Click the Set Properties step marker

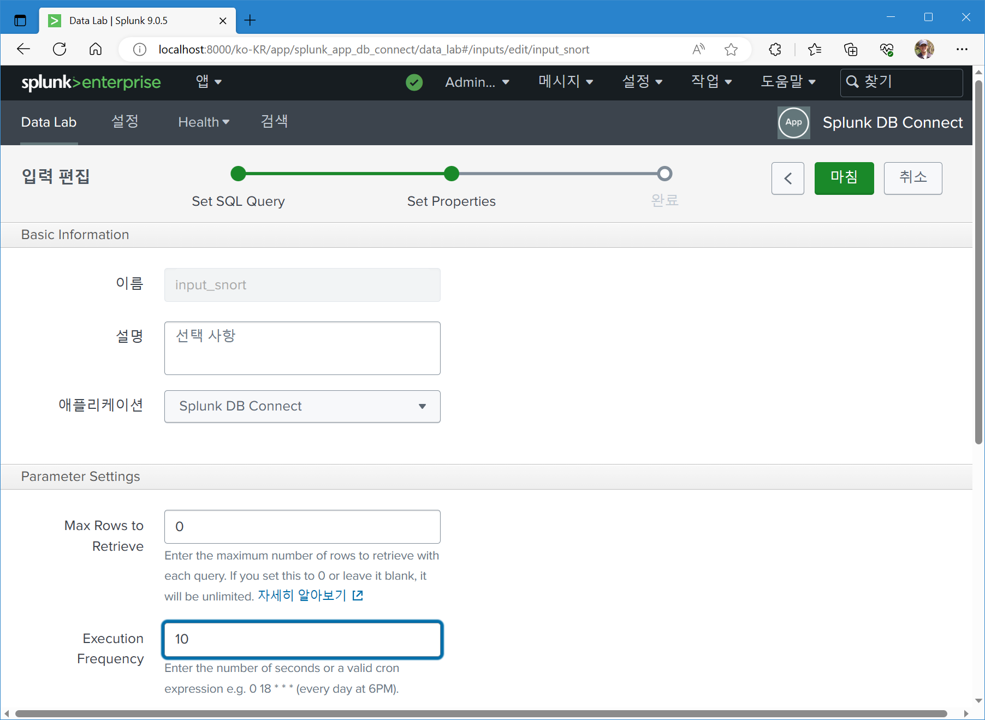[451, 173]
